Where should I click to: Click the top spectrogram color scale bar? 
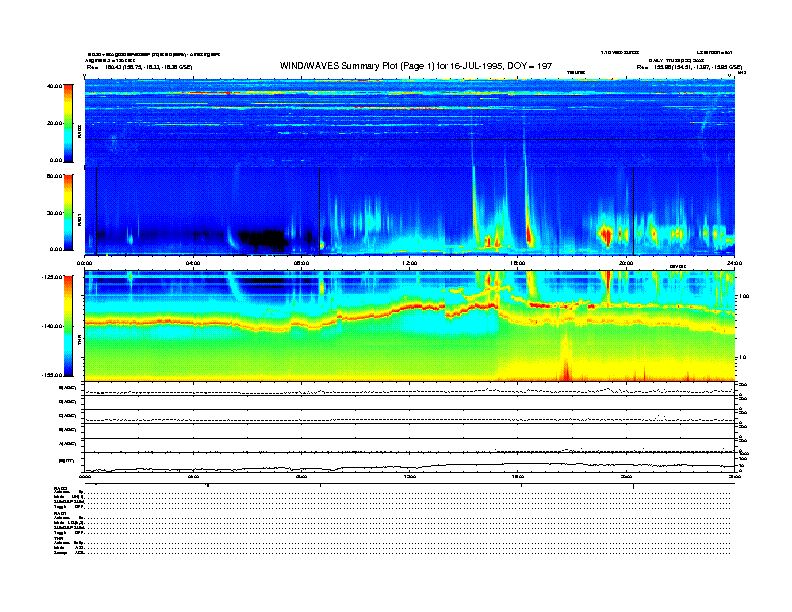[68, 123]
